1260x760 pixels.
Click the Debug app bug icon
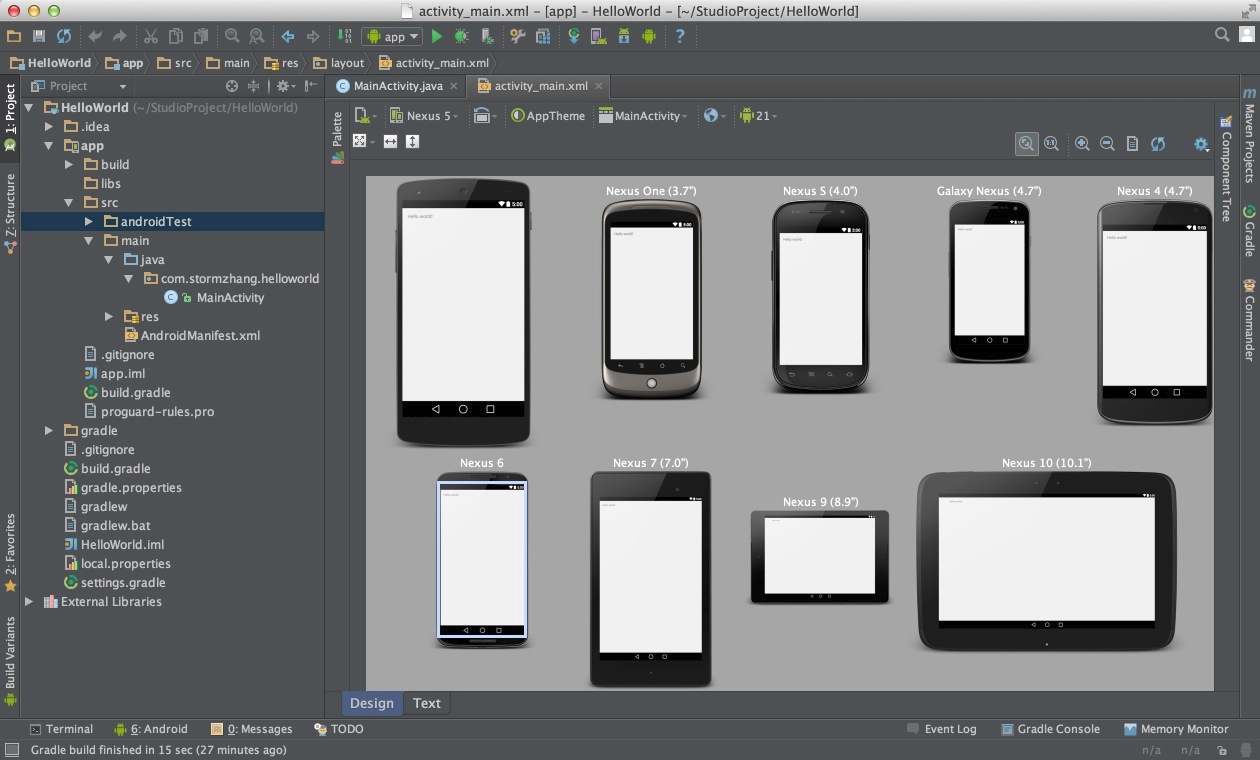point(461,36)
